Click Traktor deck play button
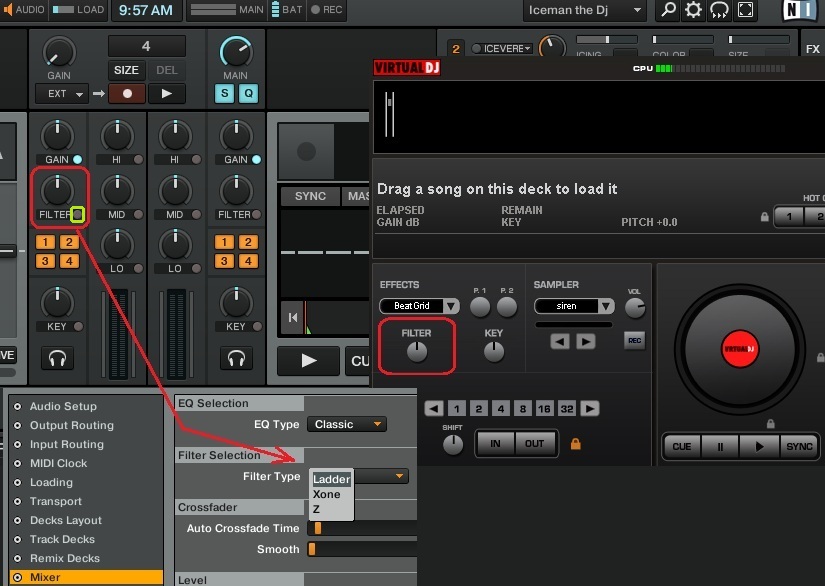This screenshot has width=825, height=586. click(x=308, y=360)
